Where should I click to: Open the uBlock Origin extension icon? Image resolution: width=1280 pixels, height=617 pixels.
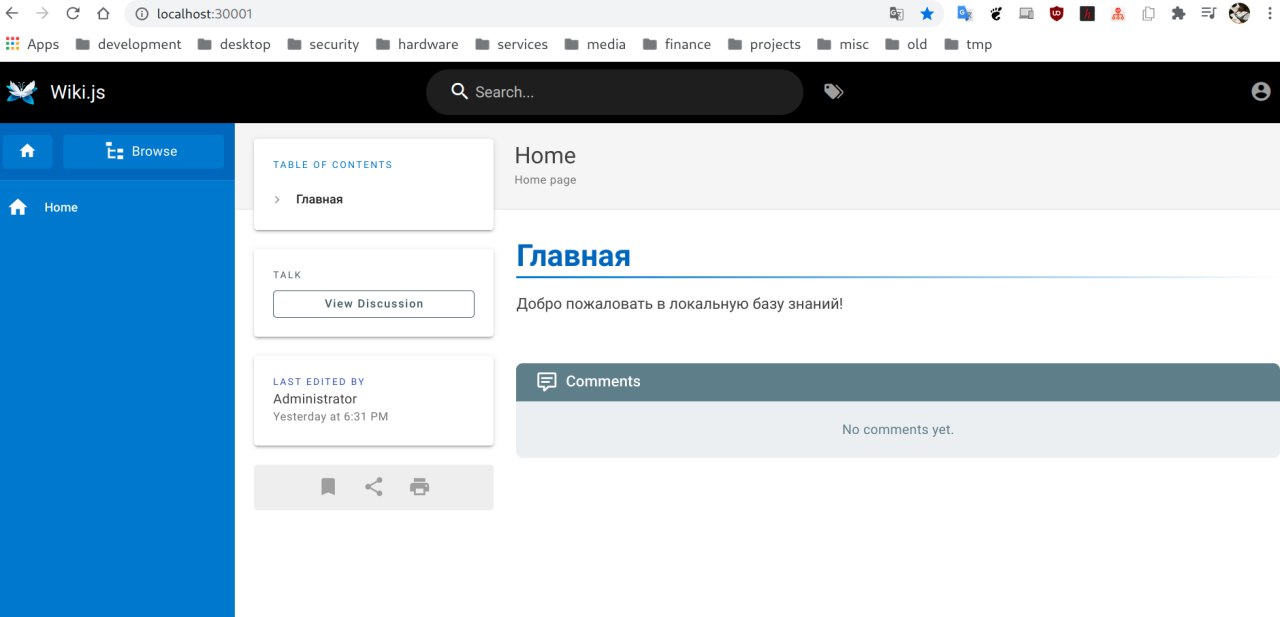(x=1057, y=14)
